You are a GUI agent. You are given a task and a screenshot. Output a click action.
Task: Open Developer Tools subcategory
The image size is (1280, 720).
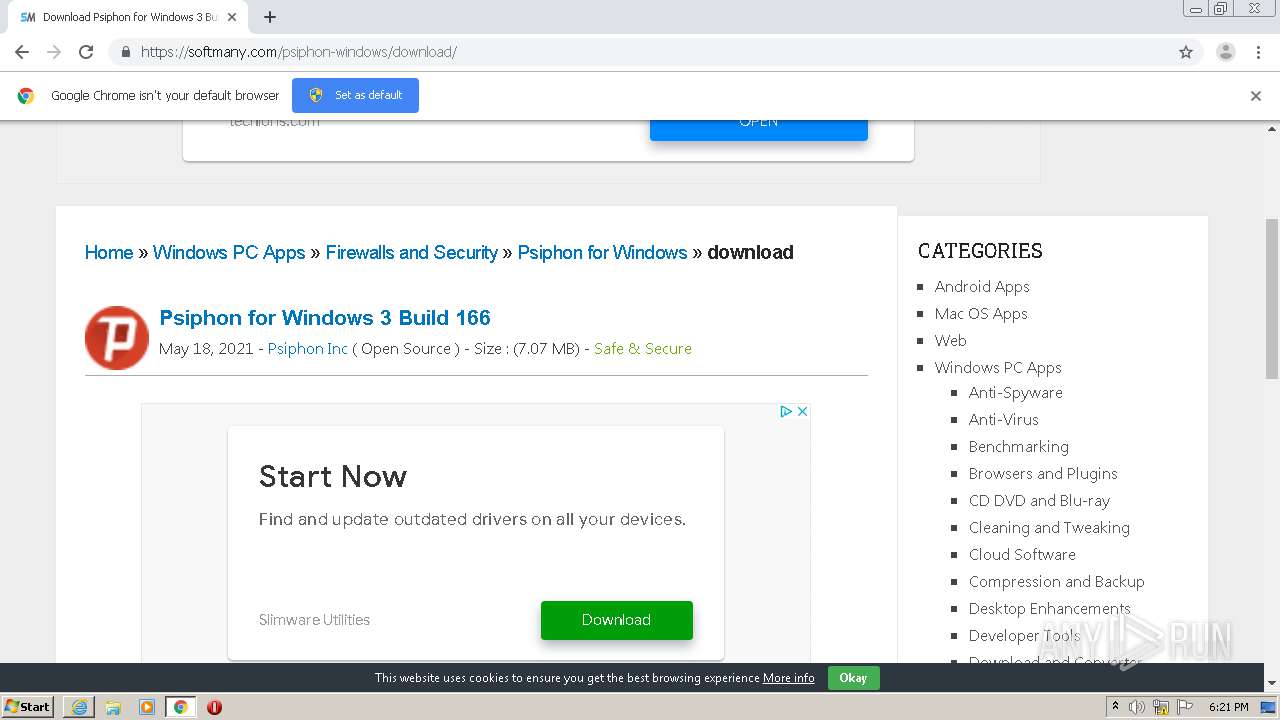click(x=1024, y=636)
